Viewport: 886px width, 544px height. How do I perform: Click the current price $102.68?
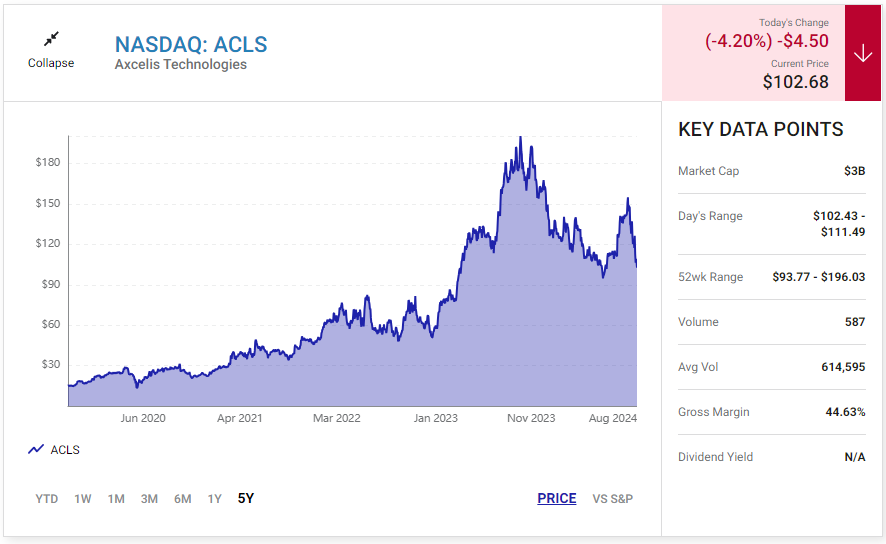coord(795,82)
